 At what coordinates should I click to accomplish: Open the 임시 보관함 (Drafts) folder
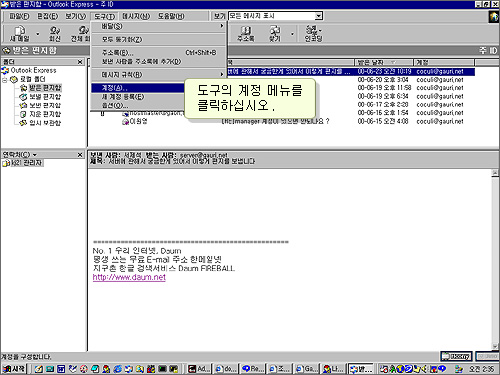pos(45,123)
